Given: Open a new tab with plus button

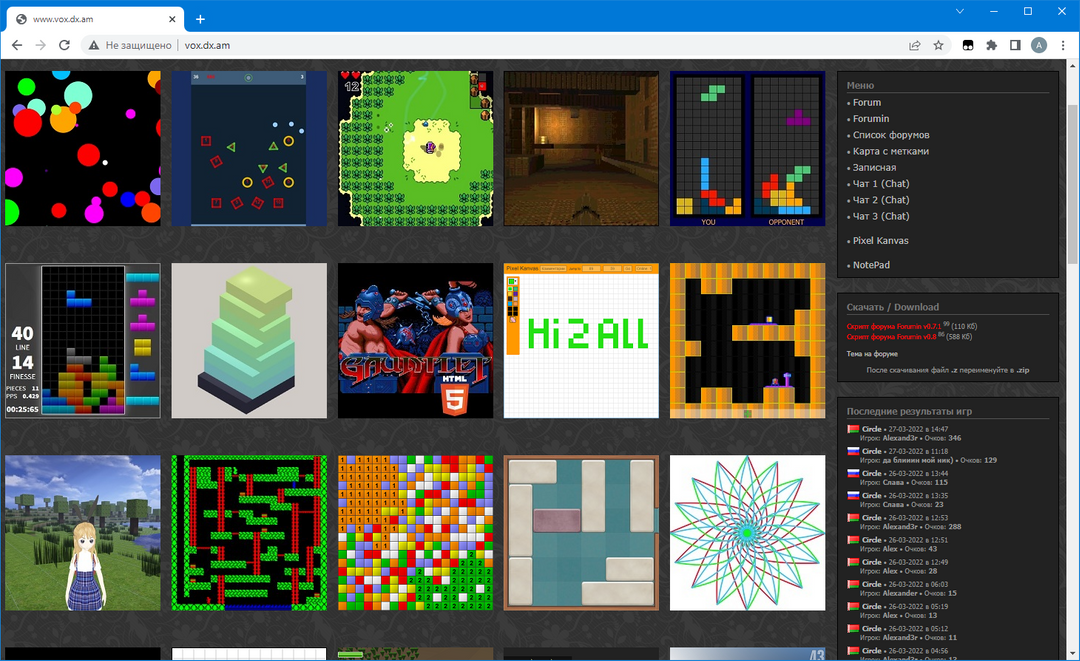Looking at the screenshot, I should pyautogui.click(x=200, y=19).
